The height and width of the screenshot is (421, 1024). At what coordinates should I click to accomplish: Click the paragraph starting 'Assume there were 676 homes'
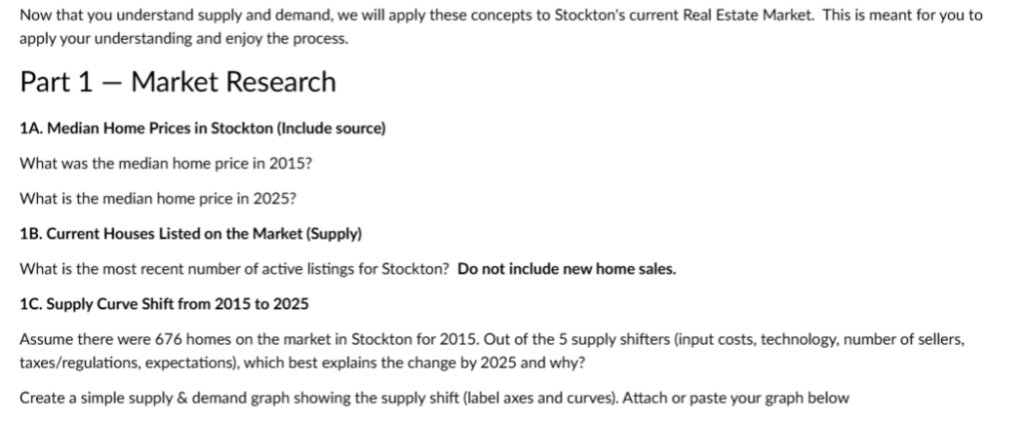(x=492, y=351)
